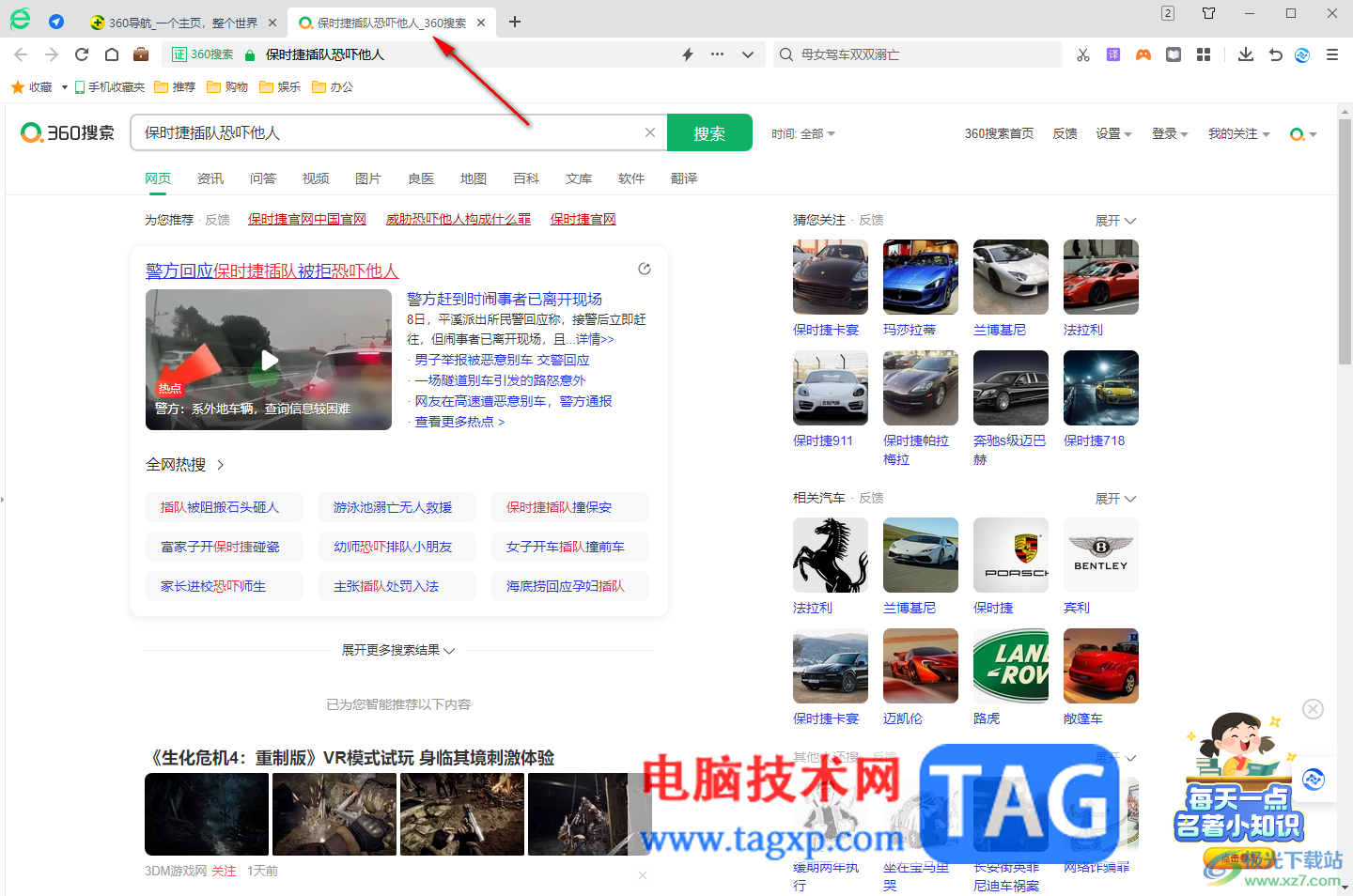Activate the reading mode book icon

(1173, 54)
